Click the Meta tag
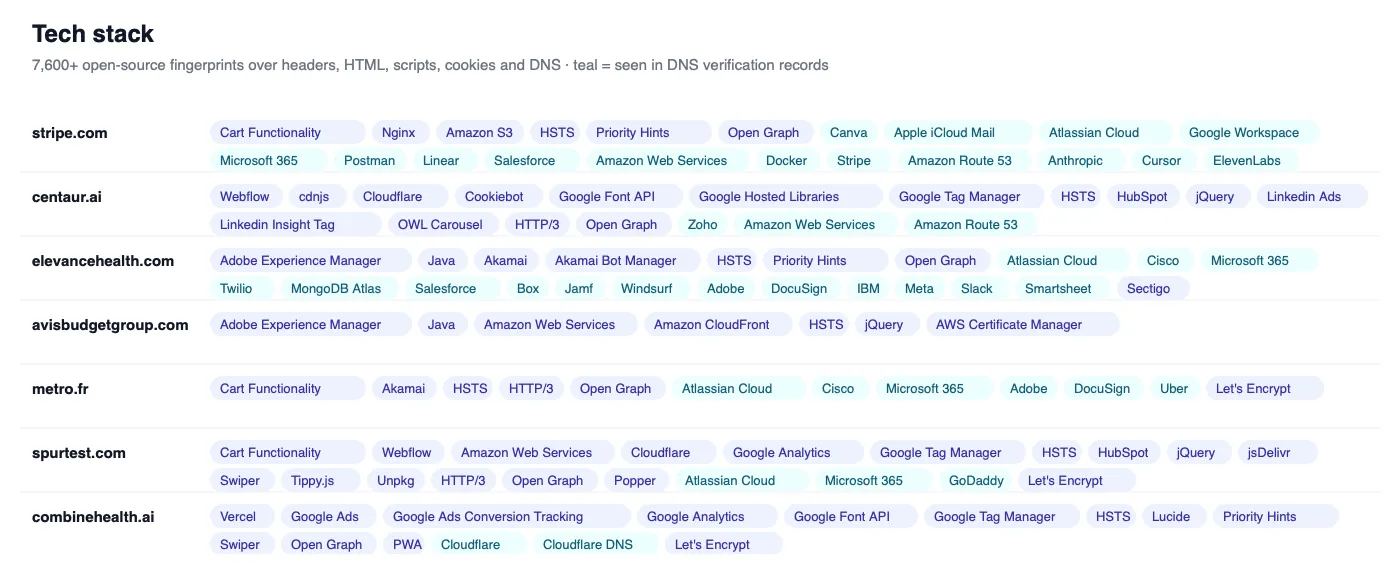This screenshot has height=578, width=1400. 919,289
